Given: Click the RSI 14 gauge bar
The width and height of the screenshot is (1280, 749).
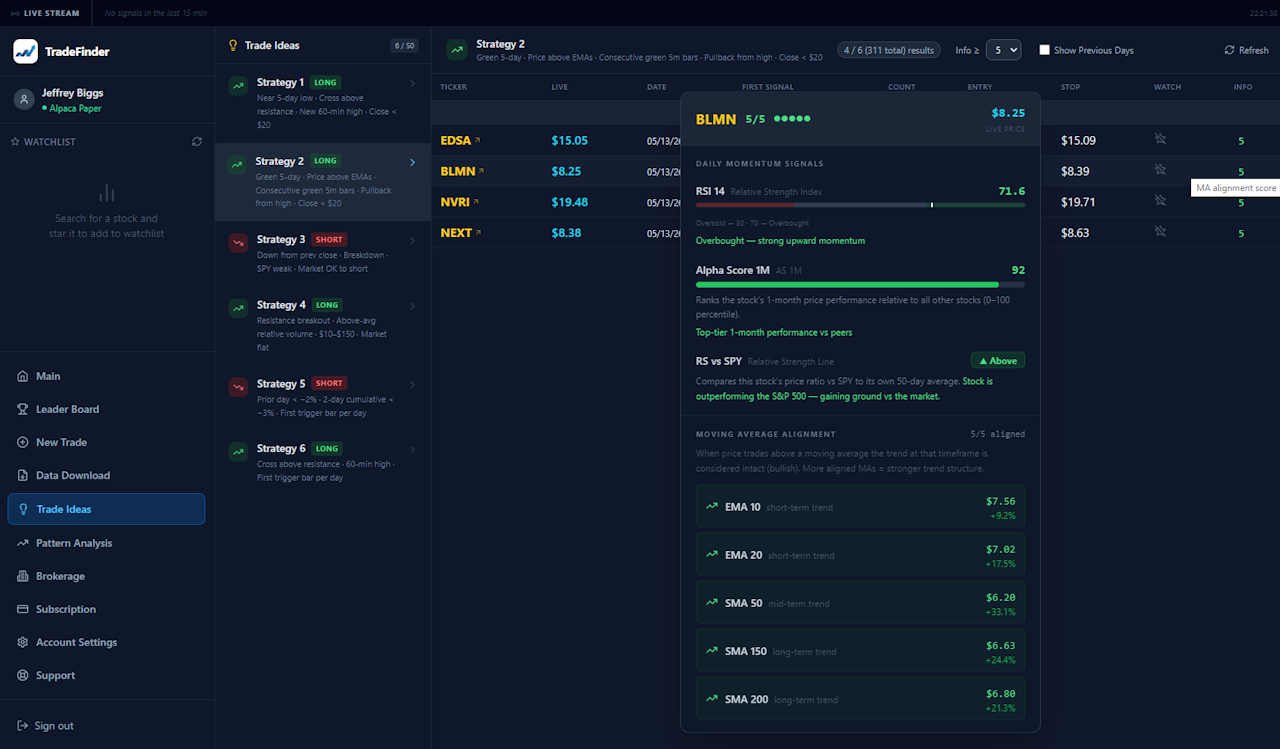Looking at the screenshot, I should pyautogui.click(x=860, y=205).
